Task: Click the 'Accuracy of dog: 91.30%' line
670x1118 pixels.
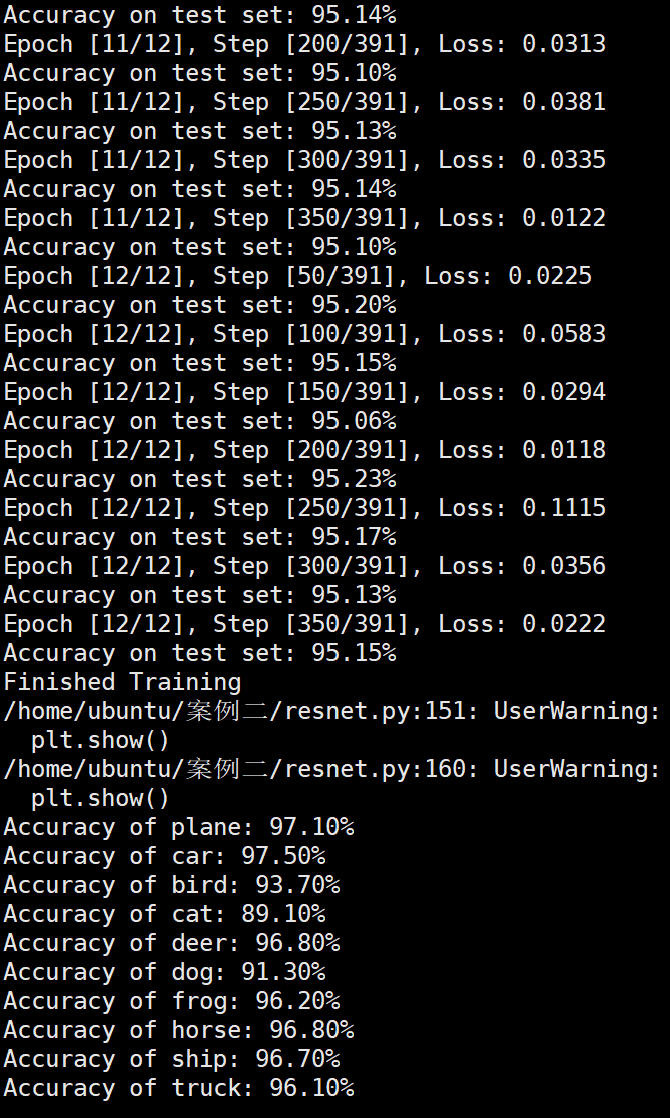Action: pyautogui.click(x=165, y=972)
